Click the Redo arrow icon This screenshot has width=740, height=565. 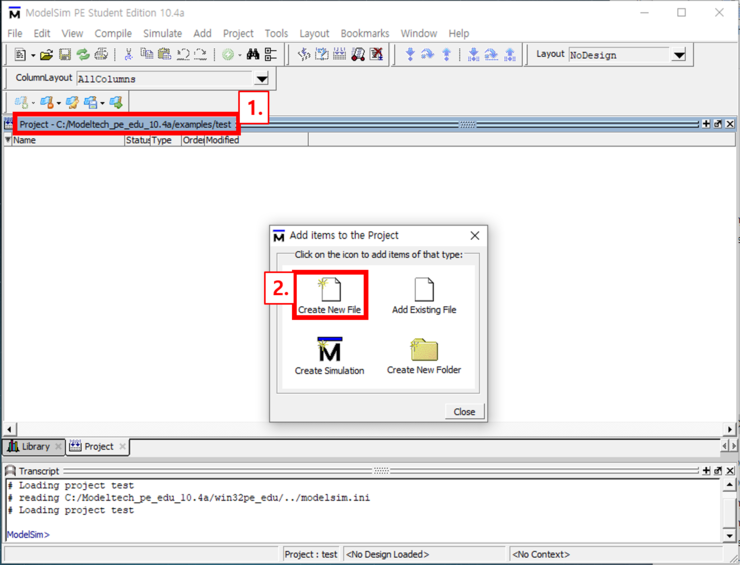click(x=200, y=55)
